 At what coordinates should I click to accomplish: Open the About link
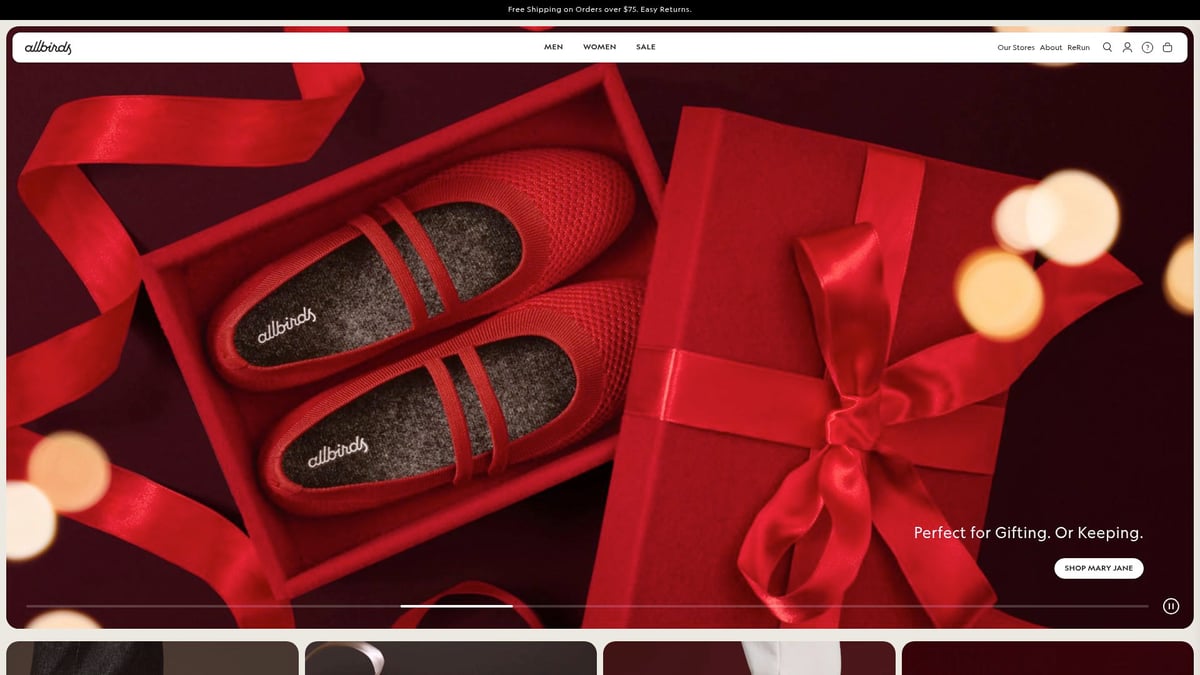pos(1050,48)
